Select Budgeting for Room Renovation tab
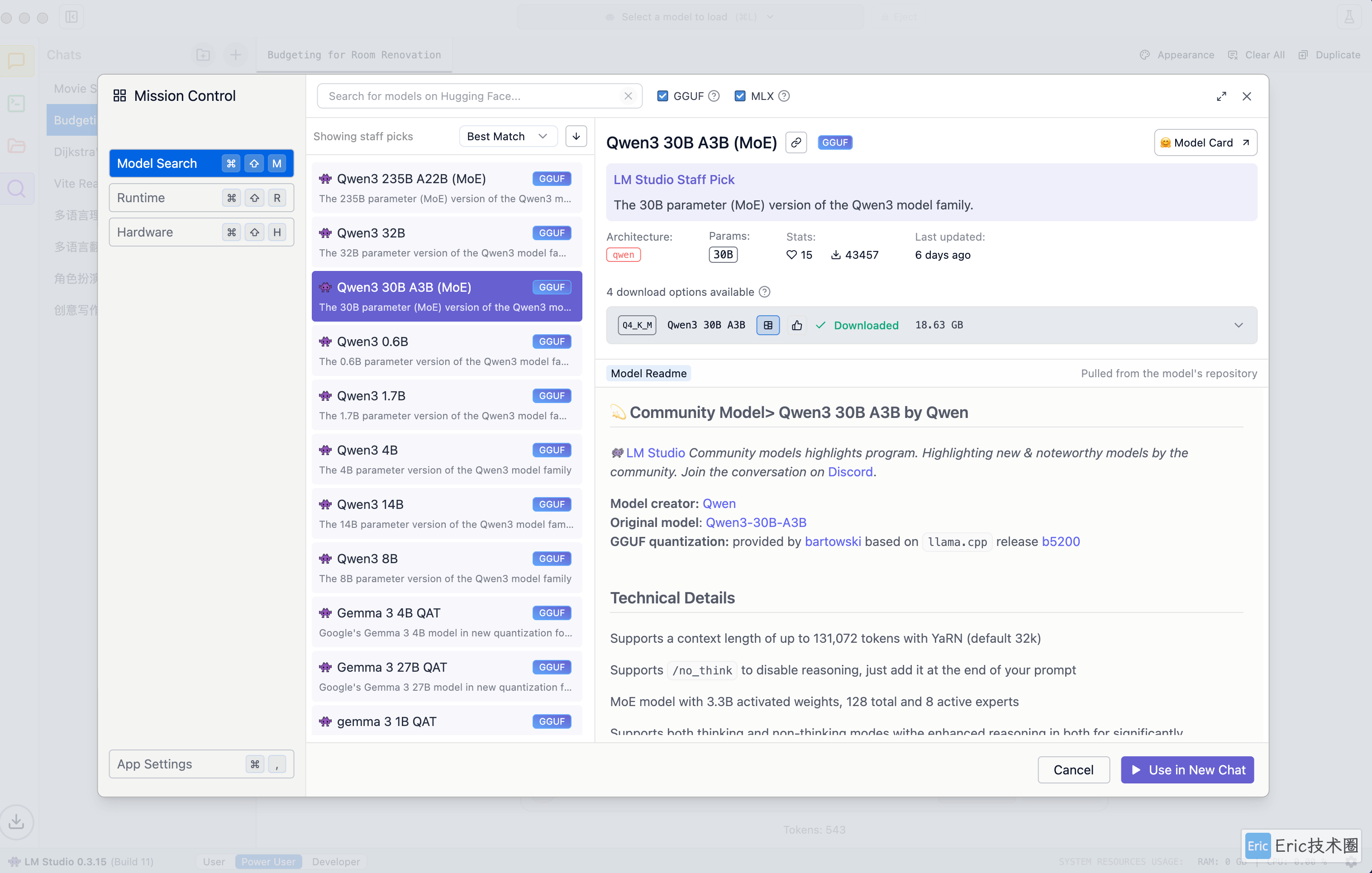 pyautogui.click(x=354, y=55)
